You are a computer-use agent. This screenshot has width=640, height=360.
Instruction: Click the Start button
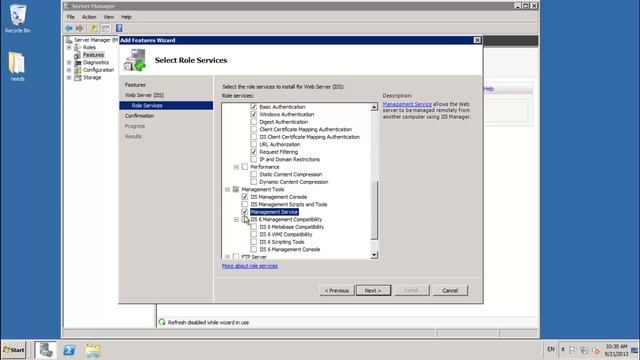click(14, 350)
